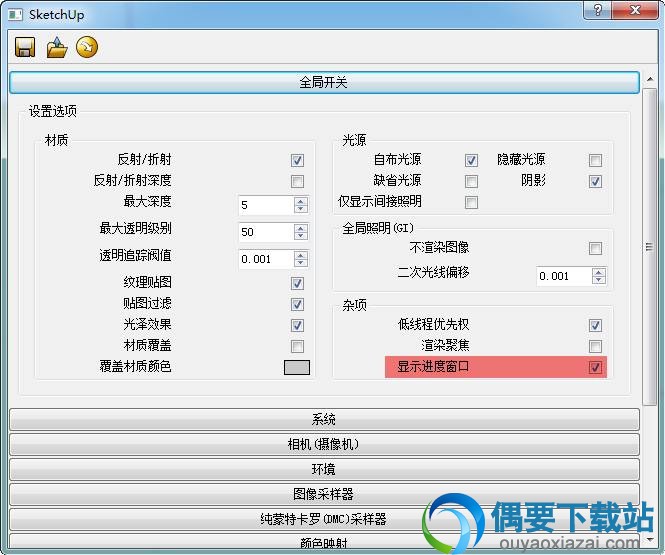Click the save settings floppy disk icon
The image size is (665, 555).
point(25,47)
